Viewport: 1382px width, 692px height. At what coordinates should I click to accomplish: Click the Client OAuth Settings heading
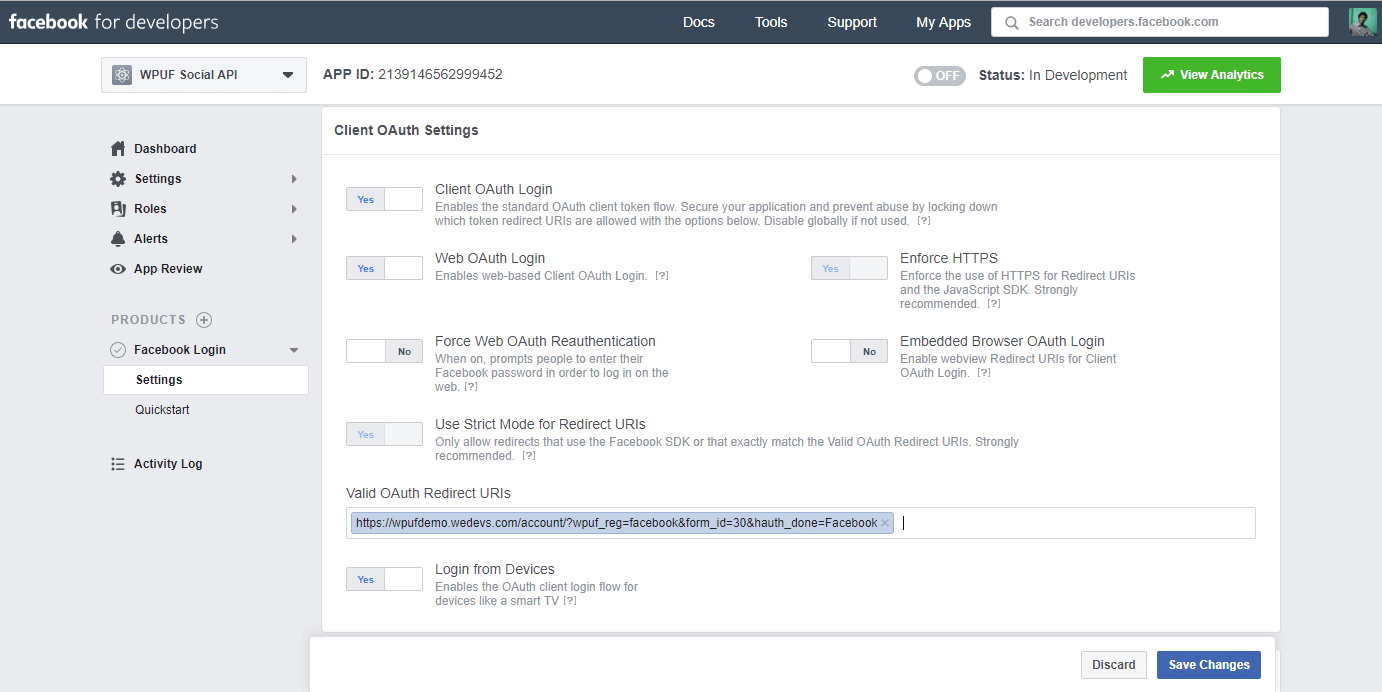coord(406,130)
